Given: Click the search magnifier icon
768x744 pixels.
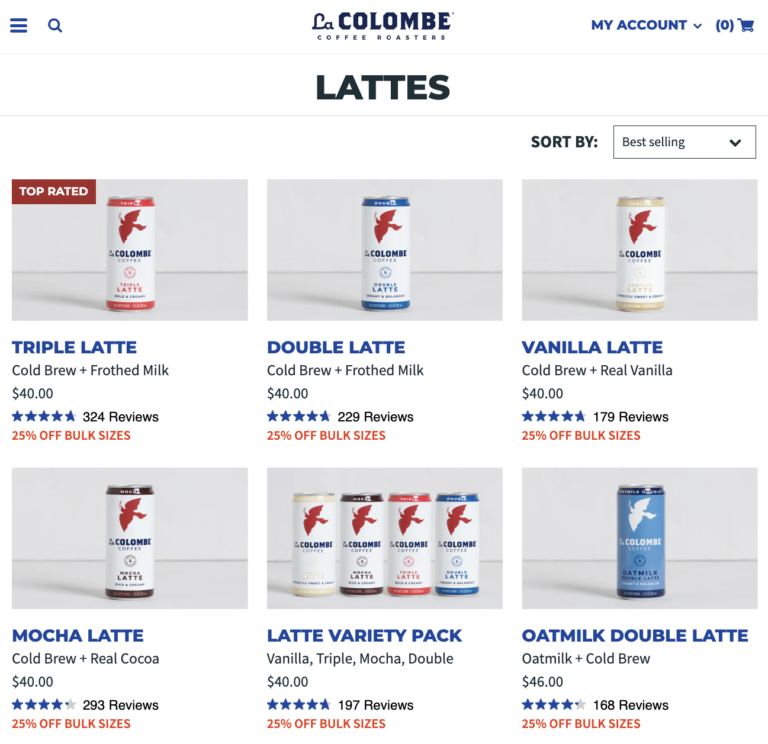Looking at the screenshot, I should [55, 25].
